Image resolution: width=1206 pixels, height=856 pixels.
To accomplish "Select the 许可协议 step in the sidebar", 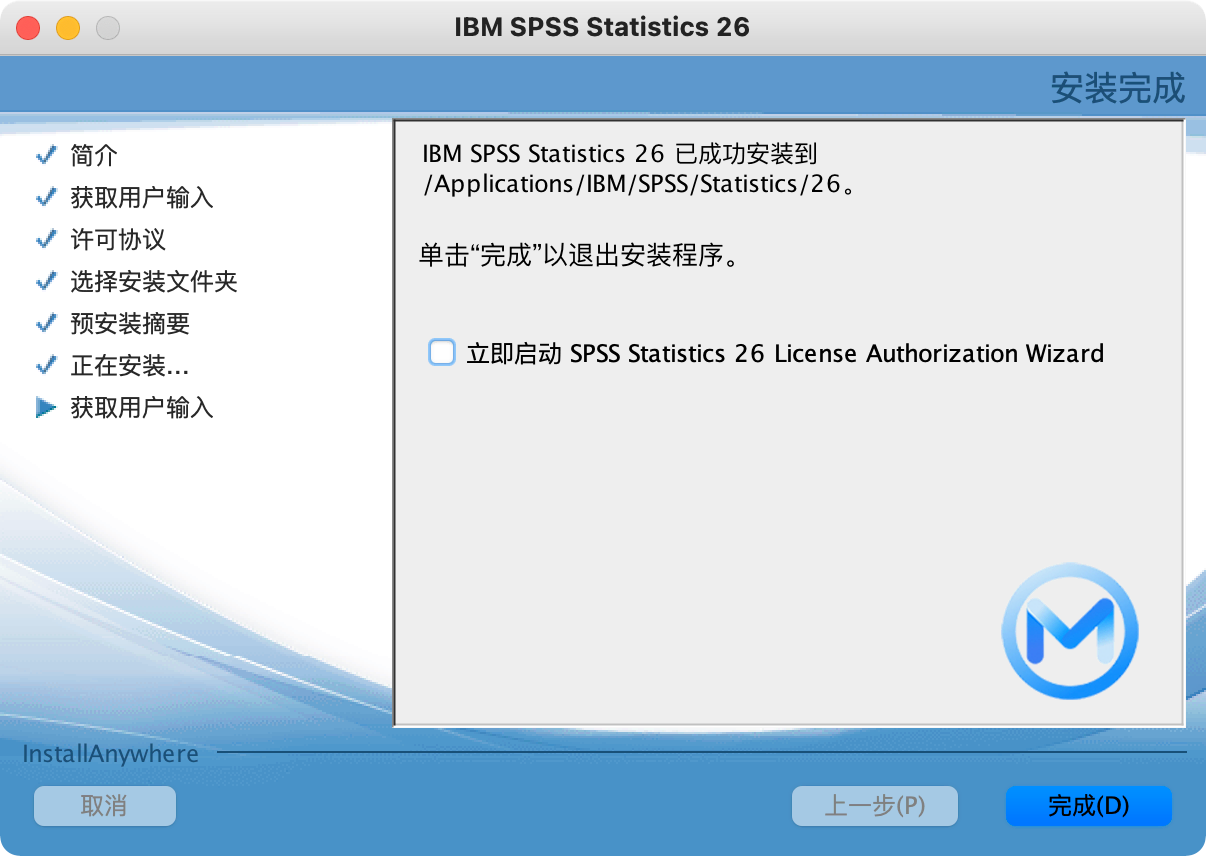I will 118,239.
